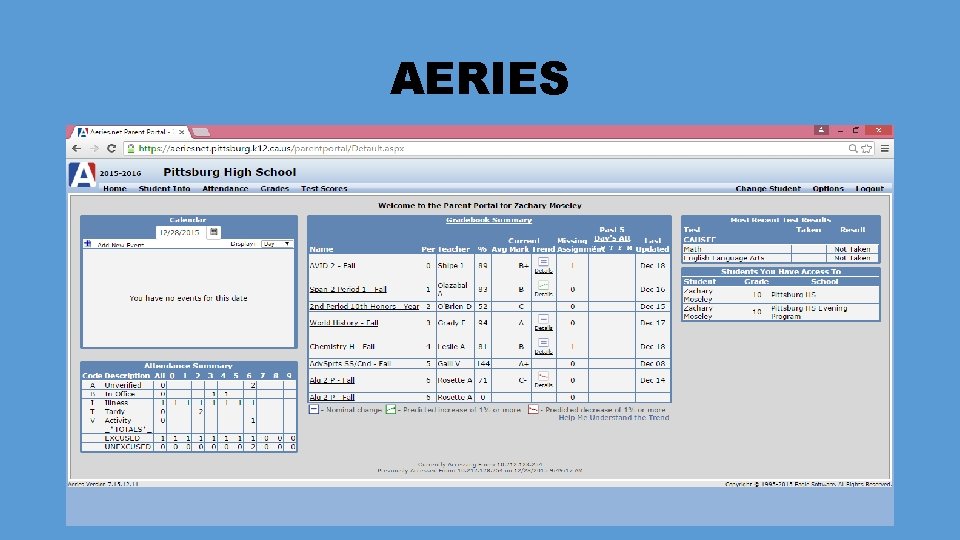Click the Chrome user profile icon
960x540 pixels.
pyautogui.click(x=821, y=130)
